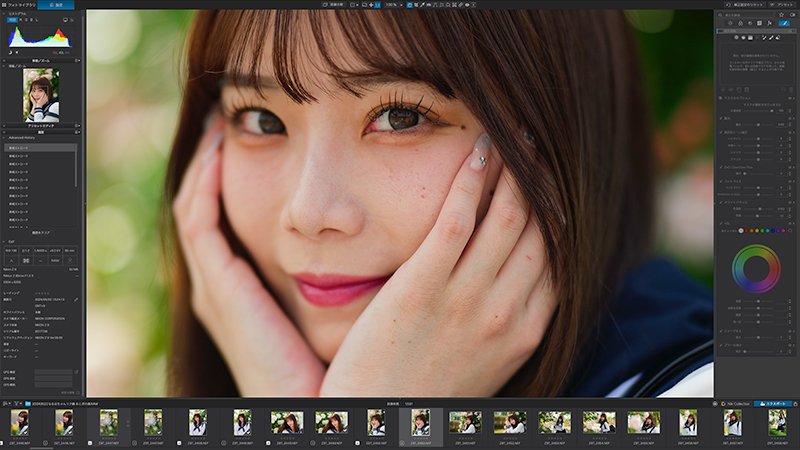Select the Graduated Filter local tool
This screenshot has width=800, height=450.
[751, 38]
